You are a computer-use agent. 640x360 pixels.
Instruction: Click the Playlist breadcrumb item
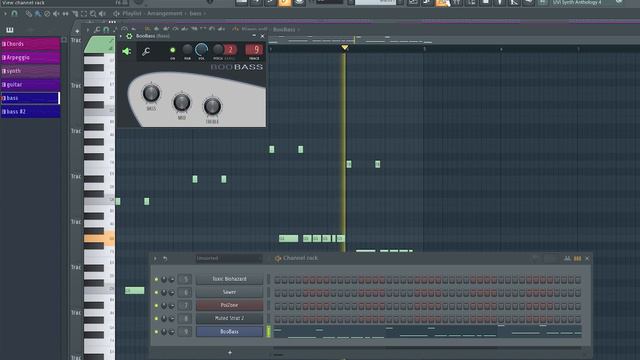132,13
